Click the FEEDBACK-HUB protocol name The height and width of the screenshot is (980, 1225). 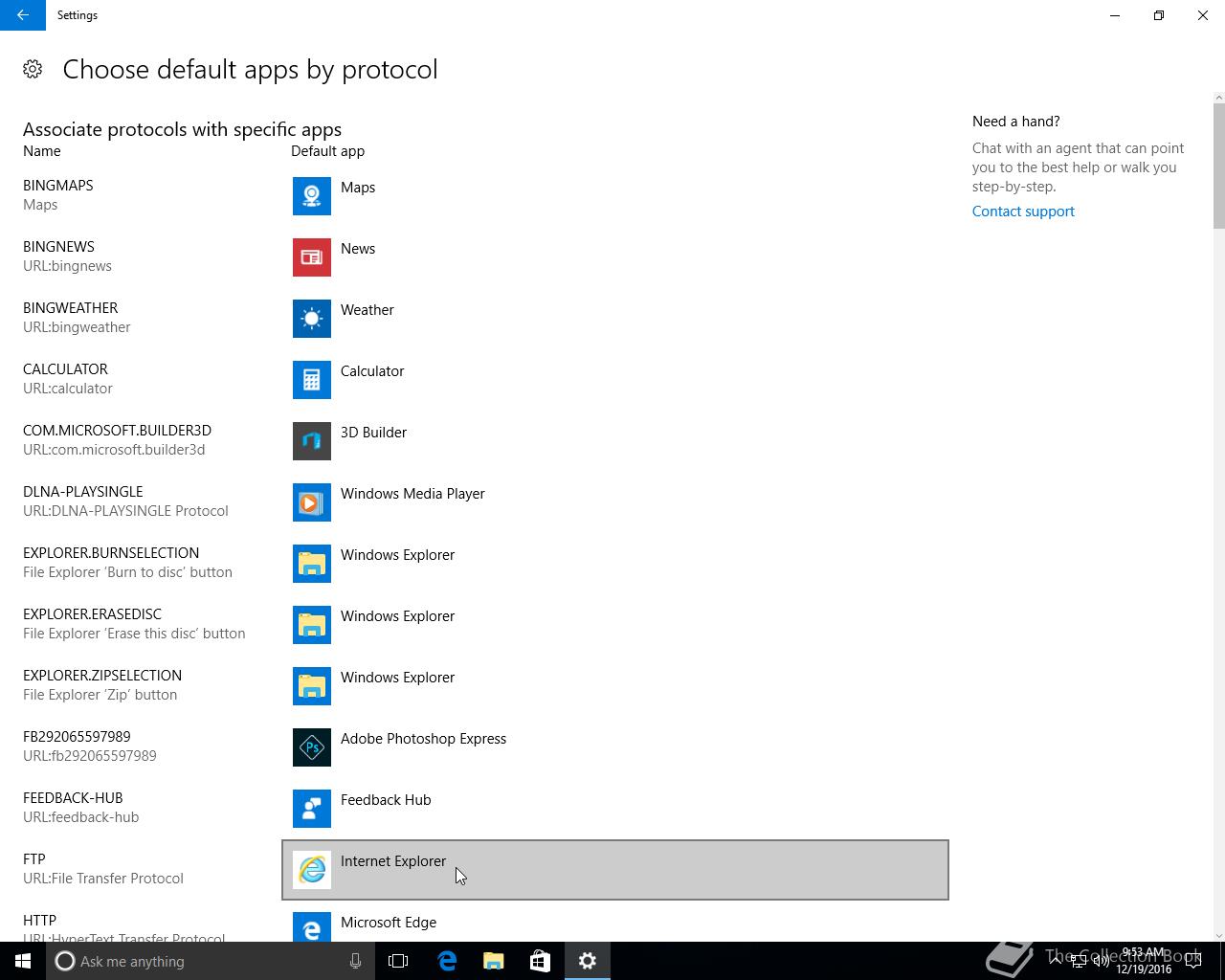point(73,798)
